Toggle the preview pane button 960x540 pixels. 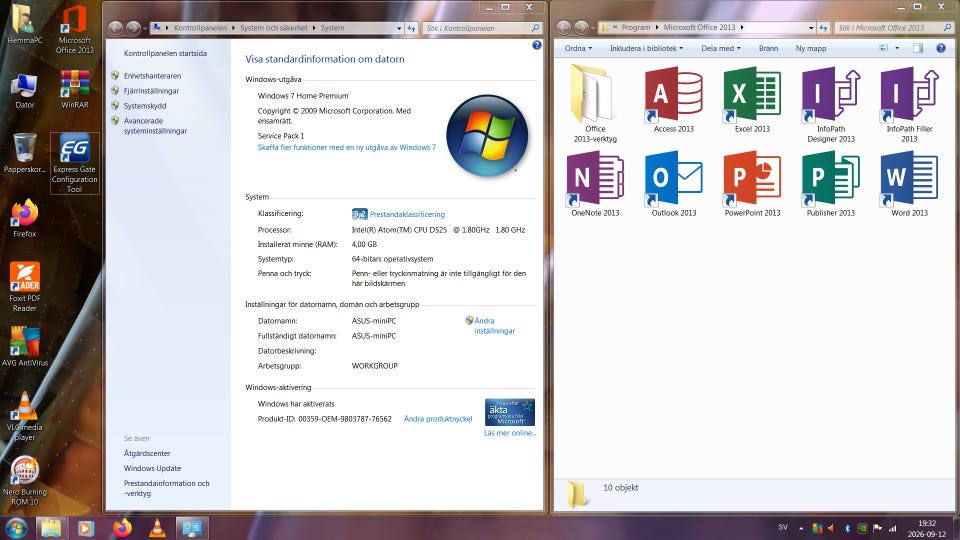click(917, 48)
